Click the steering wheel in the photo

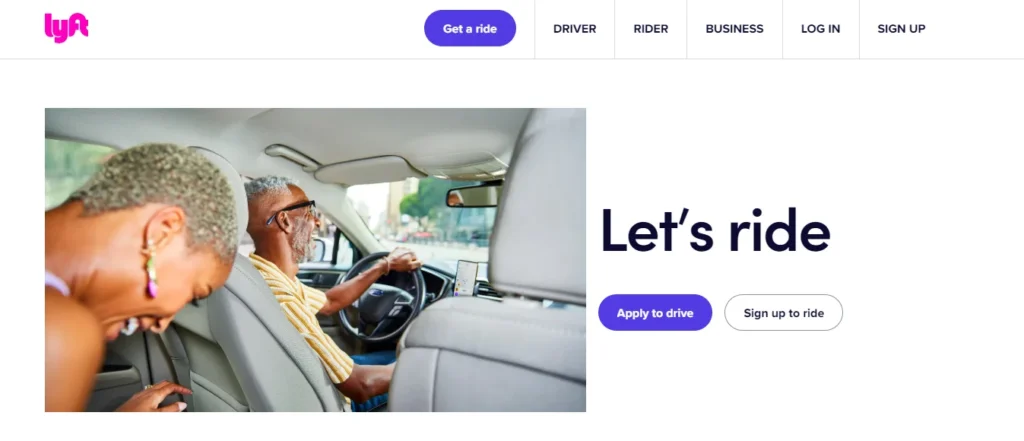381,297
